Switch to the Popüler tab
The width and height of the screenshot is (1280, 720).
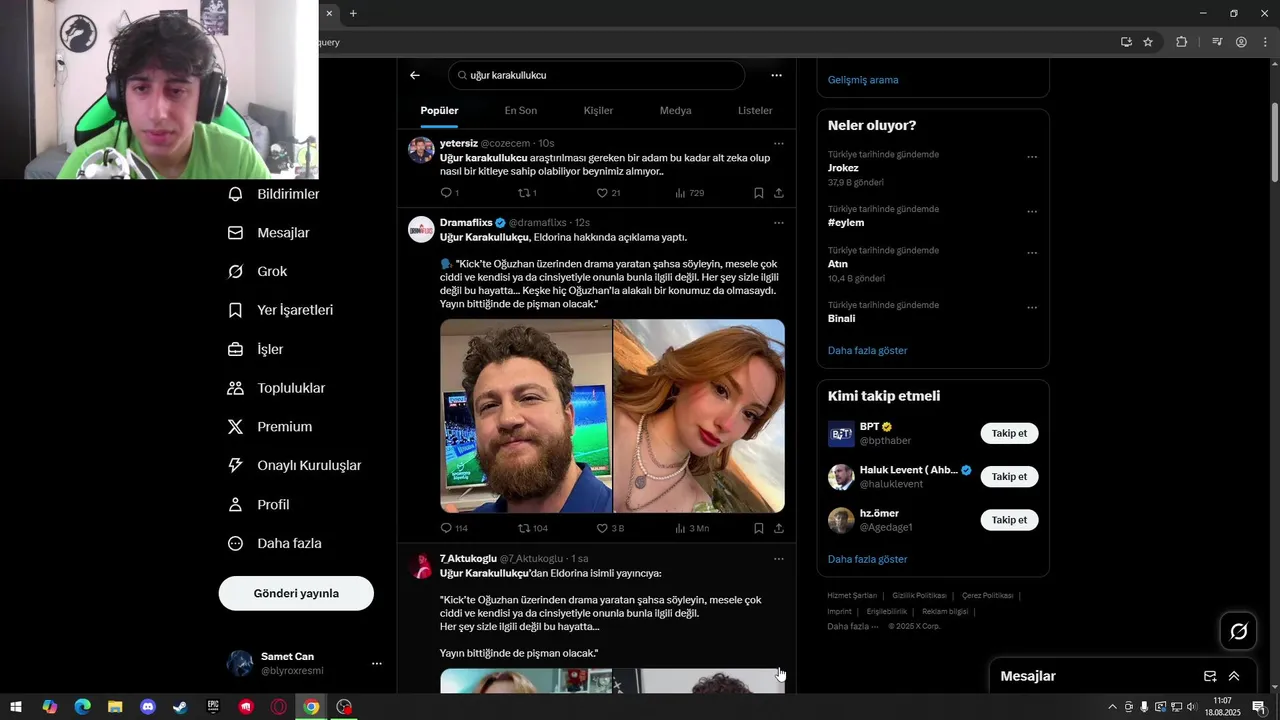tap(439, 110)
